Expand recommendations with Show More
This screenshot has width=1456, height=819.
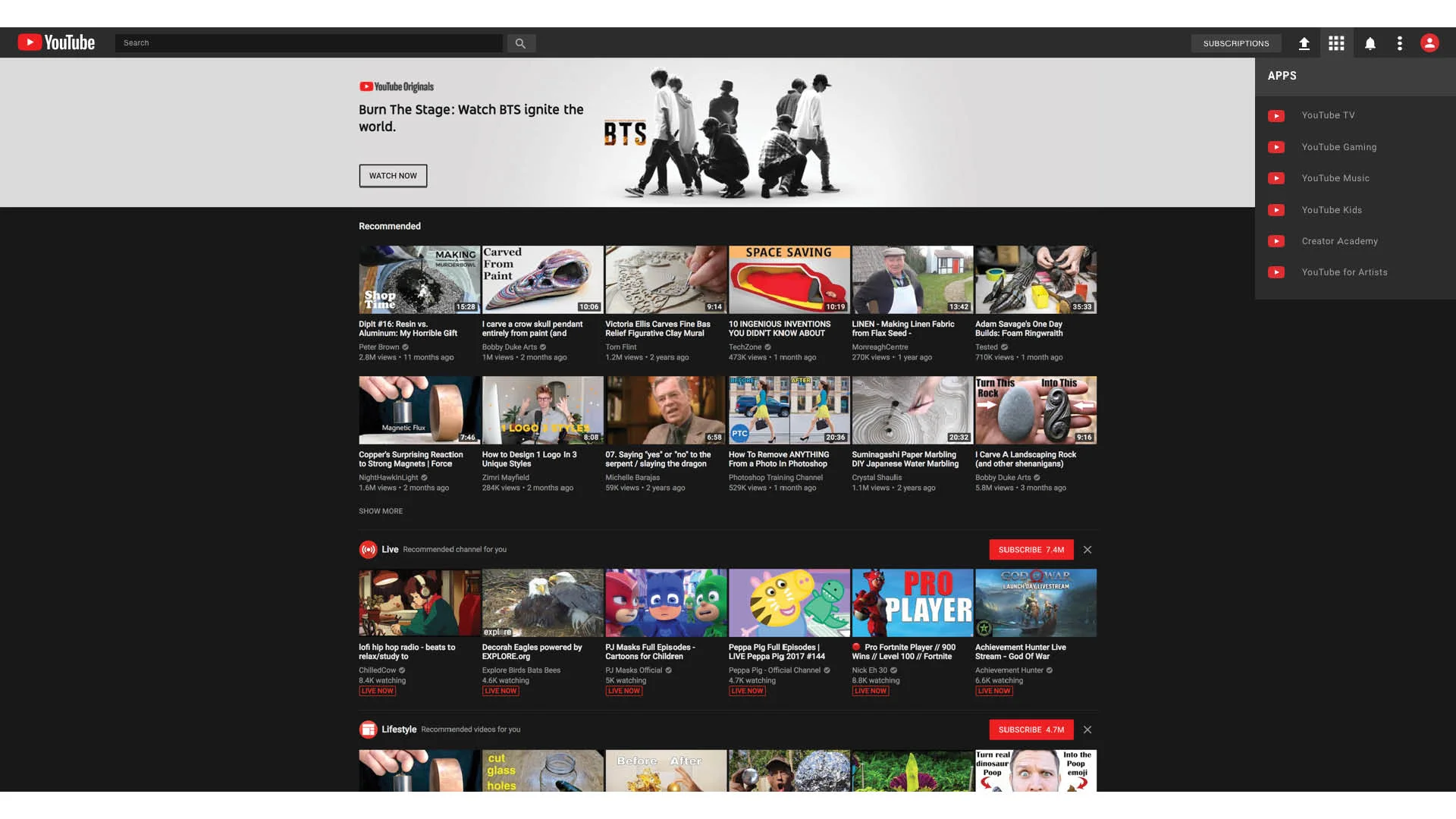pyautogui.click(x=381, y=511)
